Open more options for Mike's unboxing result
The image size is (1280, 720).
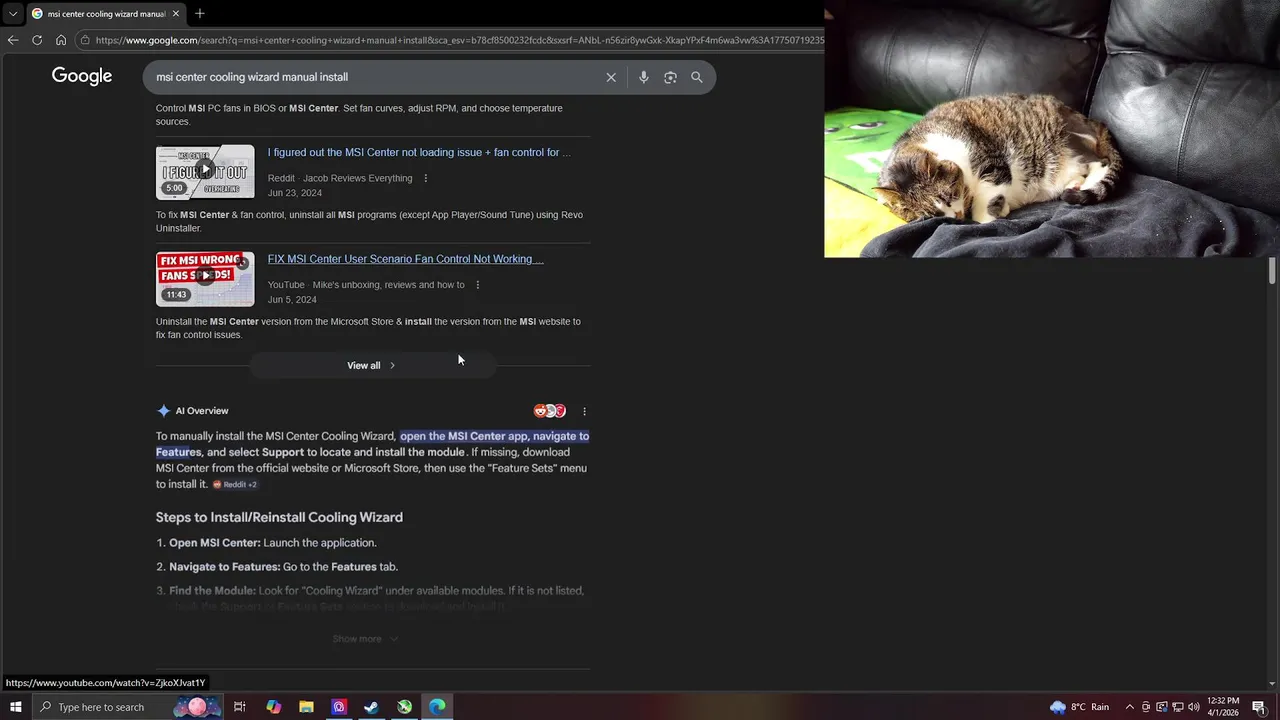tap(477, 285)
